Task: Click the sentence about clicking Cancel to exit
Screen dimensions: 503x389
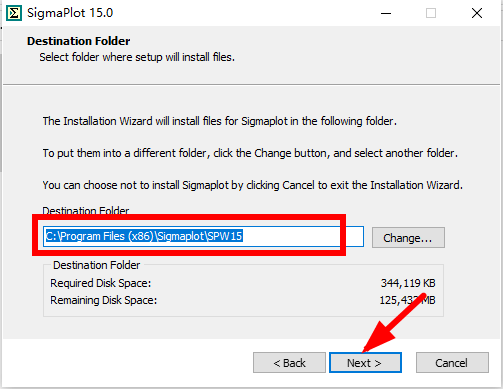Action: [x=252, y=185]
